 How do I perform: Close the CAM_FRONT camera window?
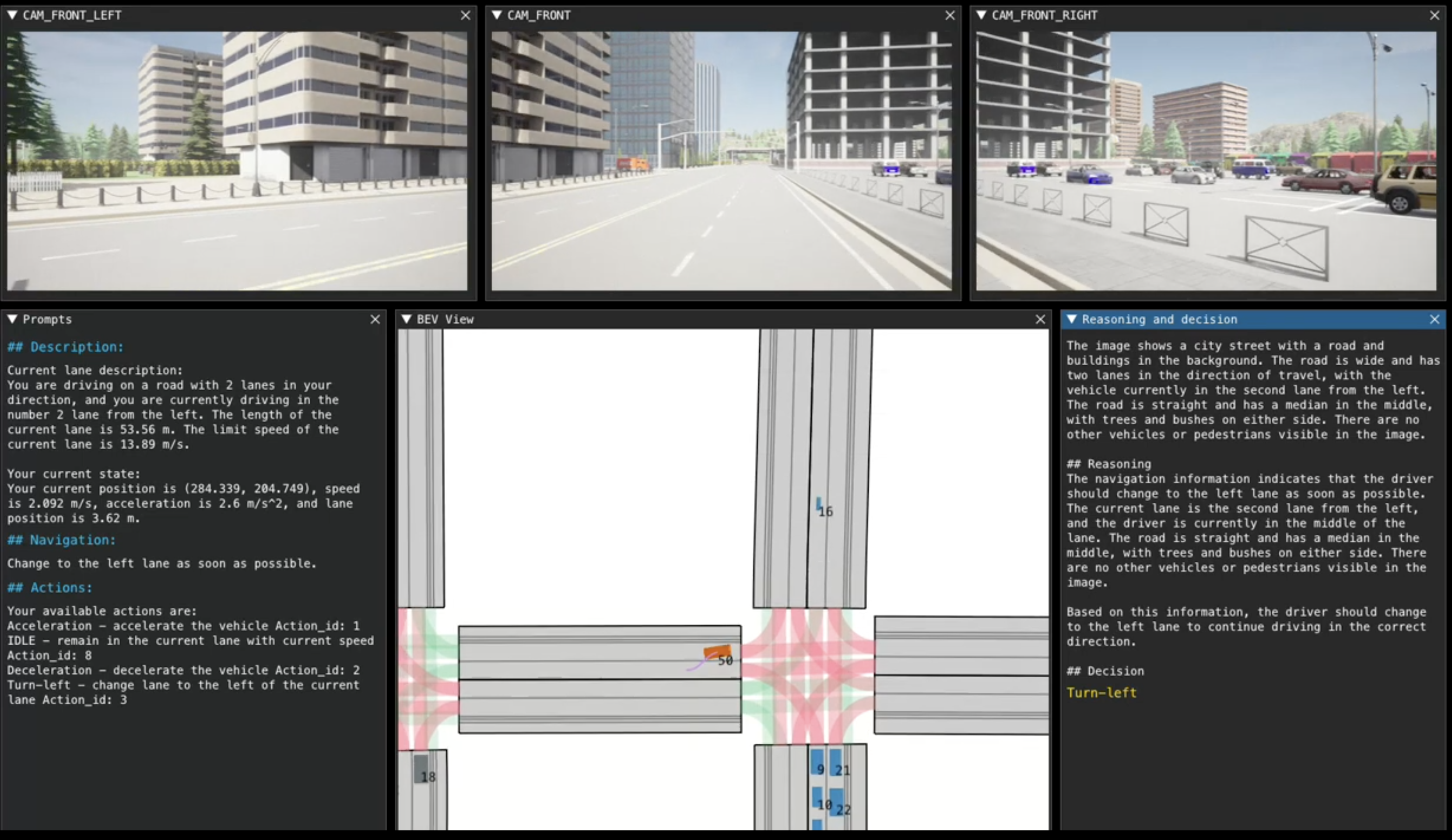point(950,16)
